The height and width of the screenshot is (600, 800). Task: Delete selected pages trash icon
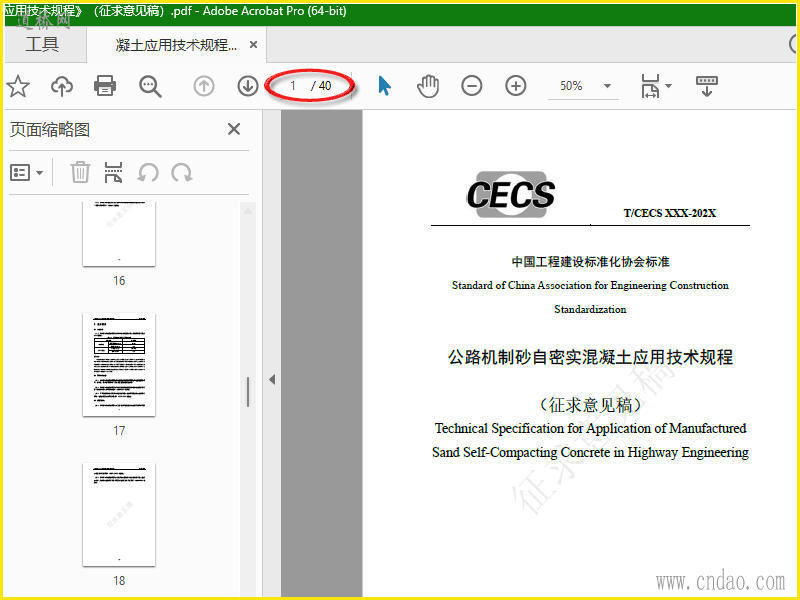(80, 172)
